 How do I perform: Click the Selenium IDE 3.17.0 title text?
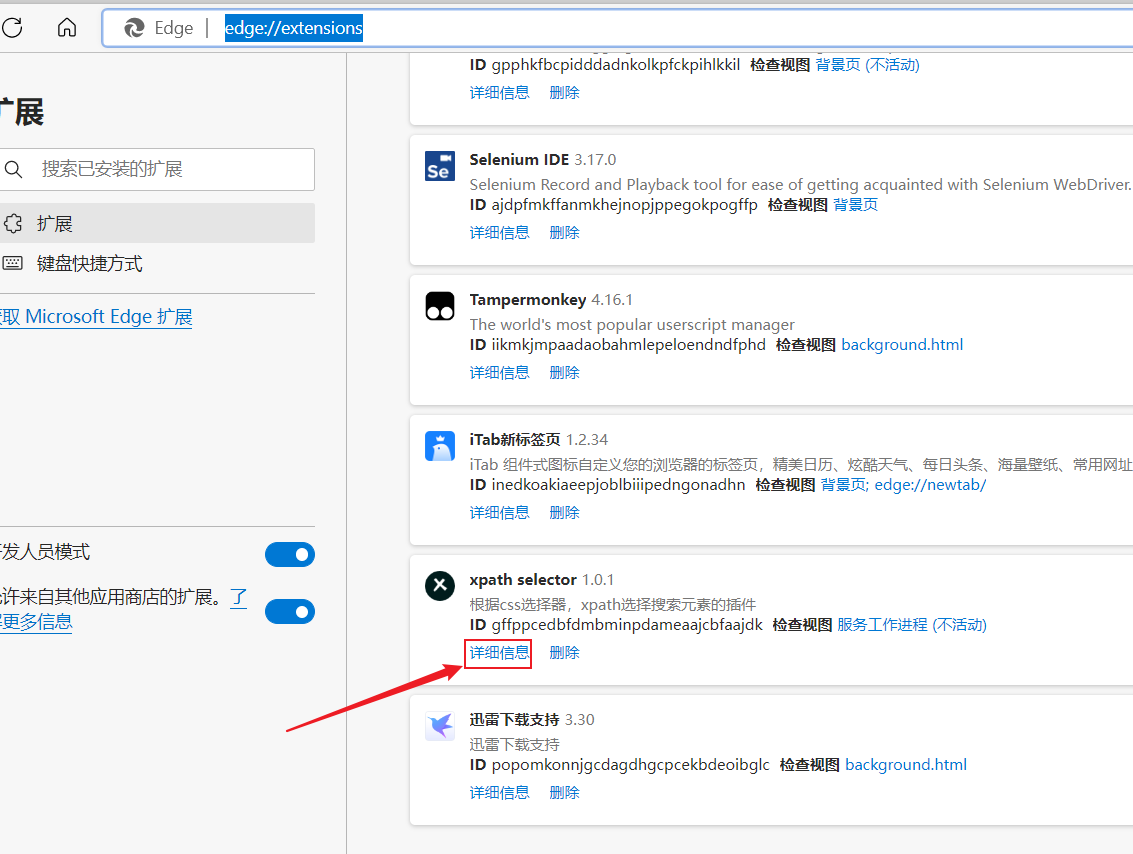543,160
